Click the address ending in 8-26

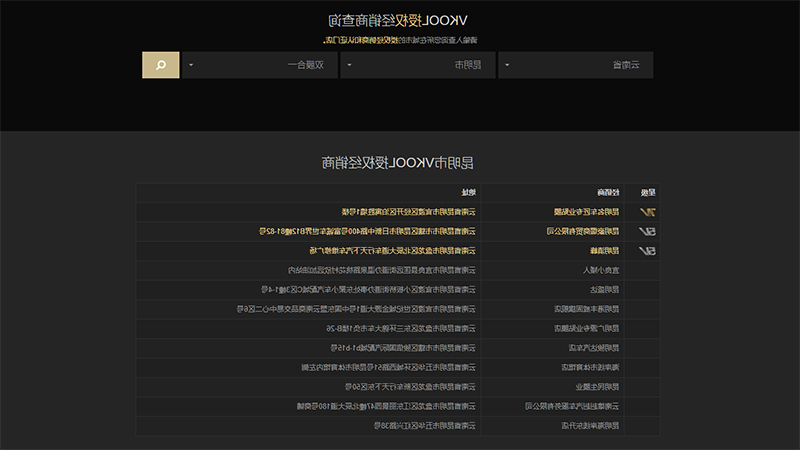tap(401, 328)
